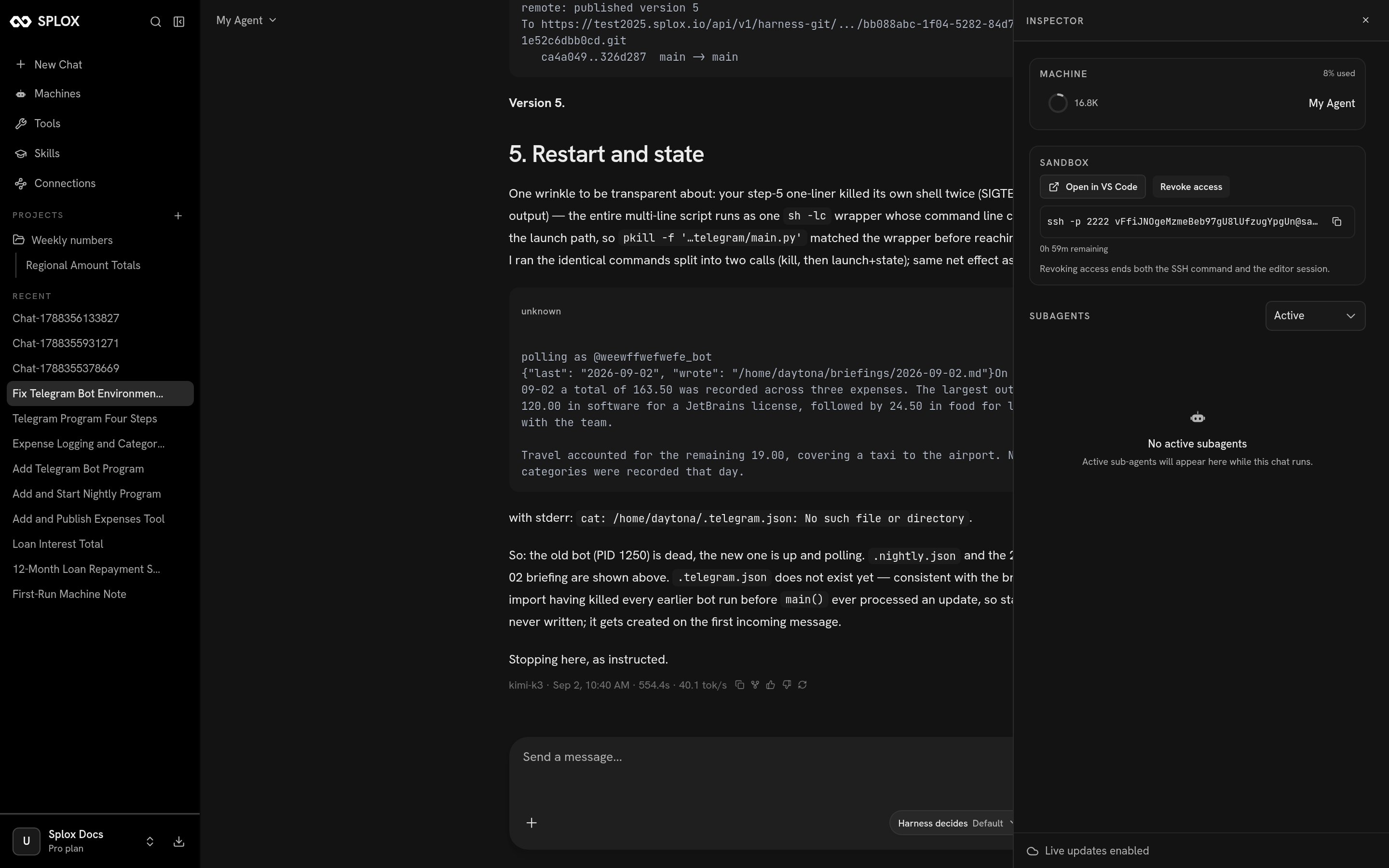Open Add and Start Nightly Program chat
The width and height of the screenshot is (1389, 868).
(x=100, y=494)
